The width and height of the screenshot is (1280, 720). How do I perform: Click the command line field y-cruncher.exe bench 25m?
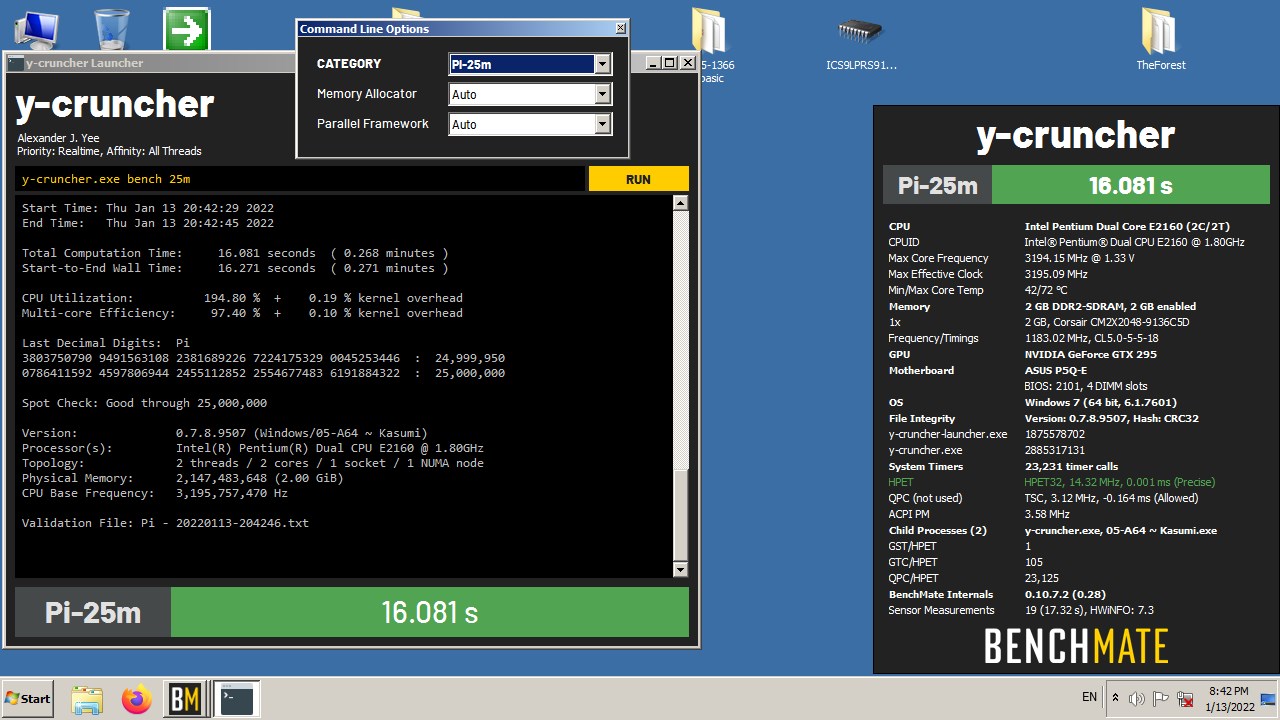tap(300, 179)
